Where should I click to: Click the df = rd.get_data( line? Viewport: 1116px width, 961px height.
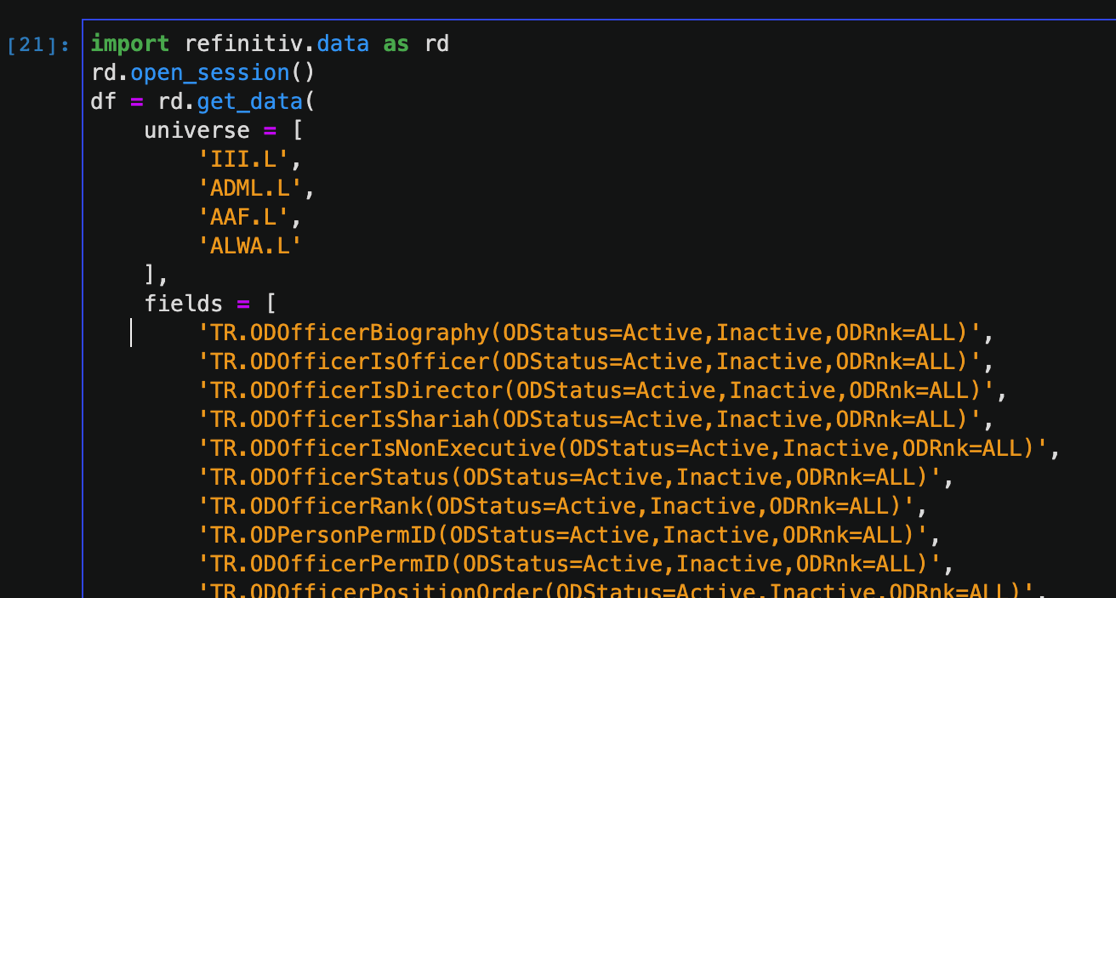click(203, 102)
